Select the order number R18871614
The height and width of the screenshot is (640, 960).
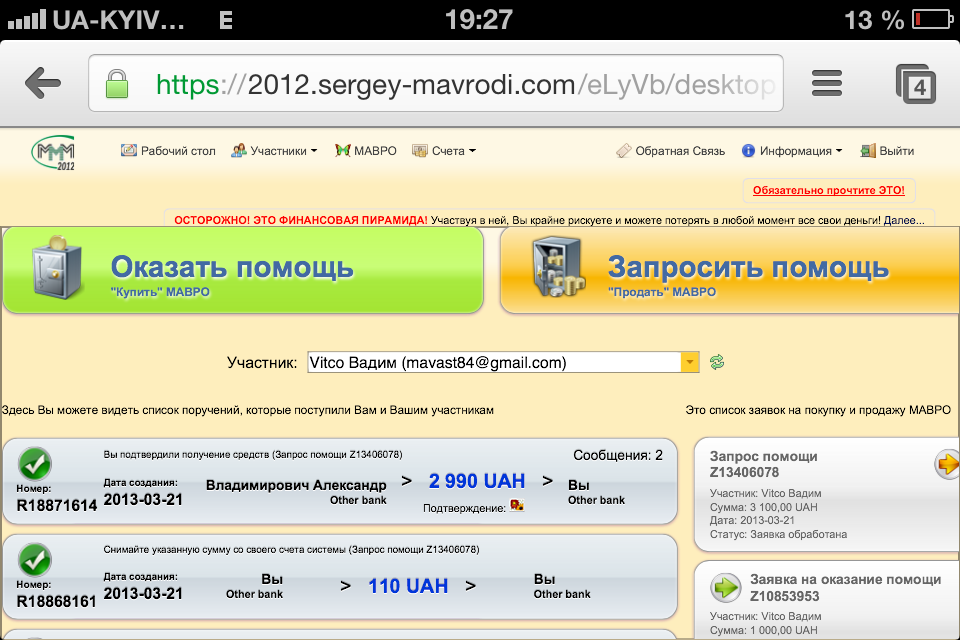56,505
